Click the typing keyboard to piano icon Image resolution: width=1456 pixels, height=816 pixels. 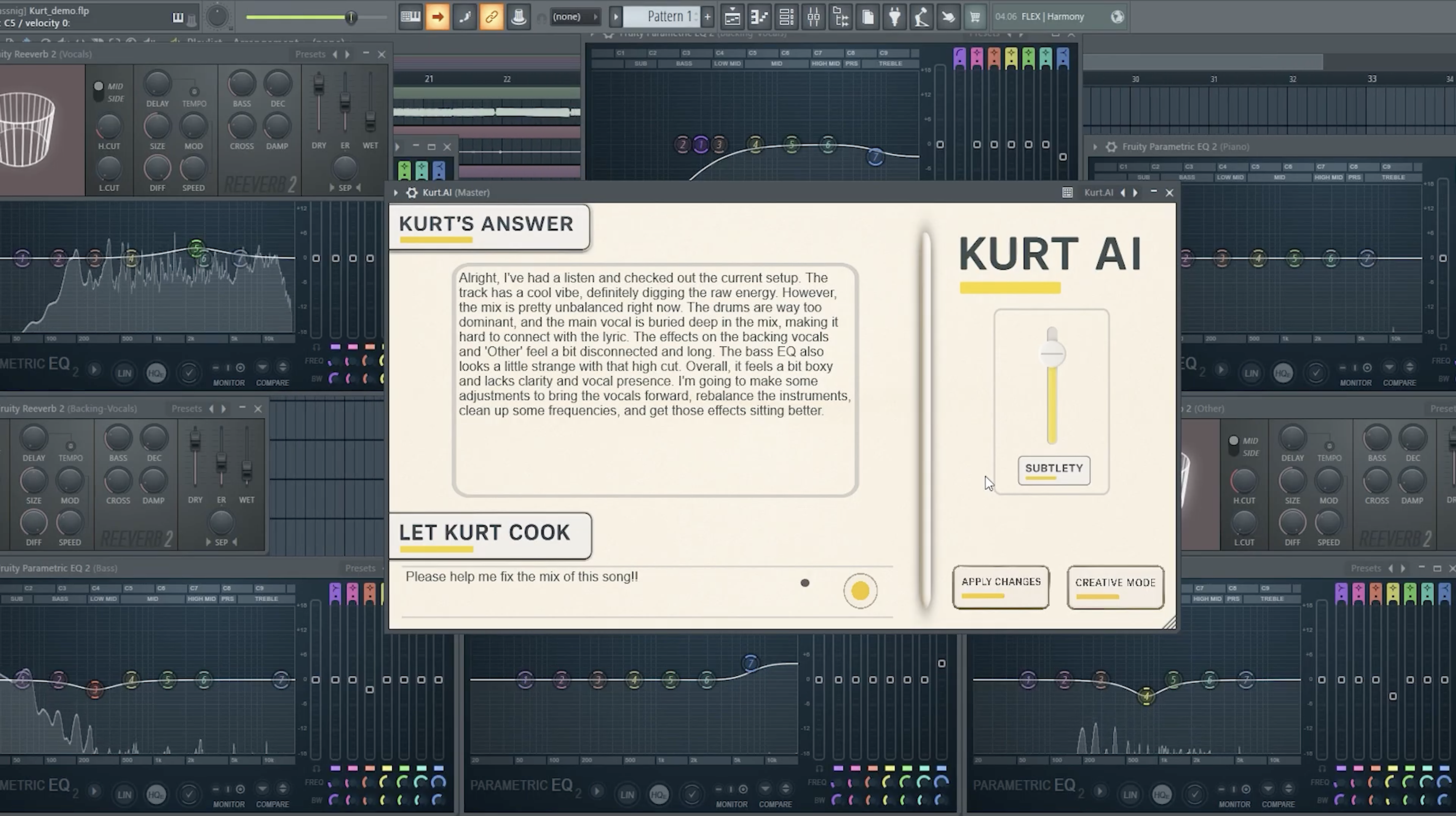(x=410, y=17)
